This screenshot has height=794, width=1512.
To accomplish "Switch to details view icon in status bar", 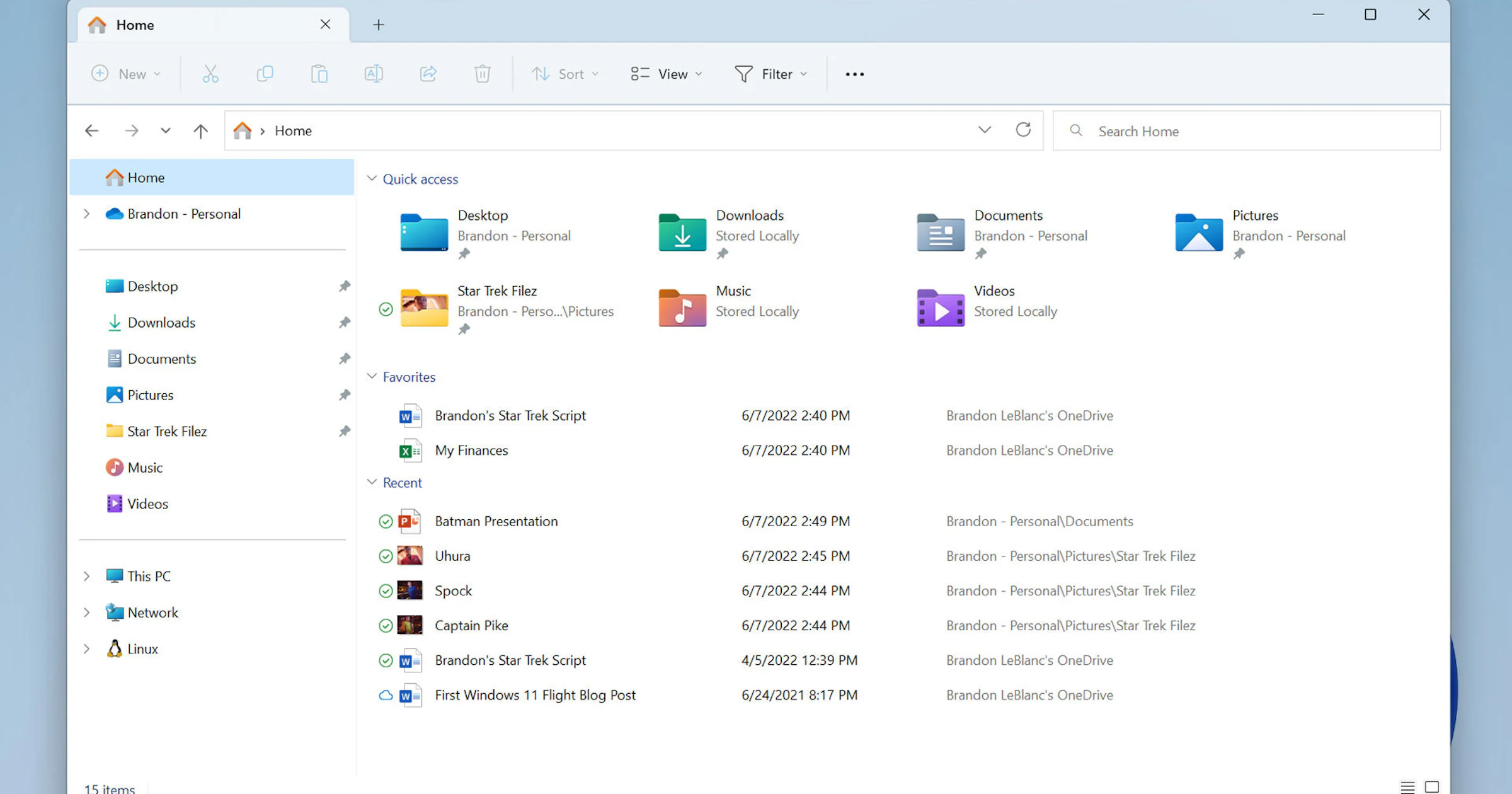I will click(1407, 787).
